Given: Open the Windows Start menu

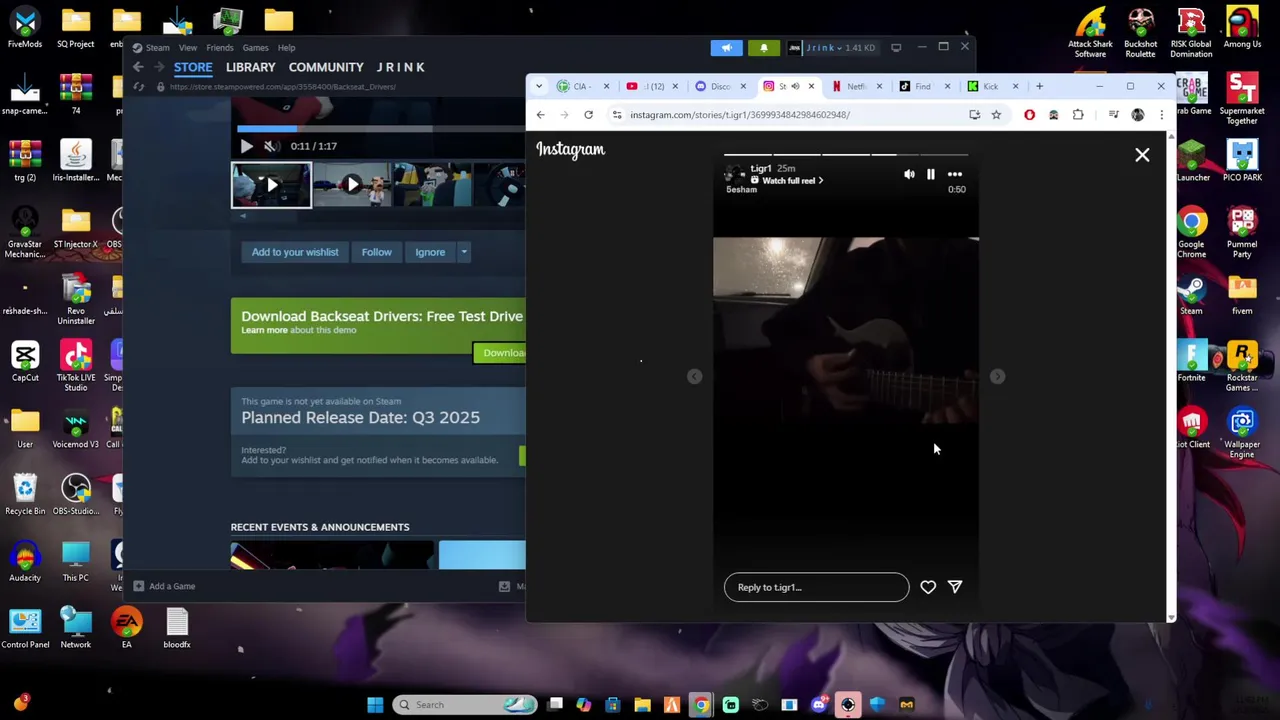Looking at the screenshot, I should tap(375, 705).
